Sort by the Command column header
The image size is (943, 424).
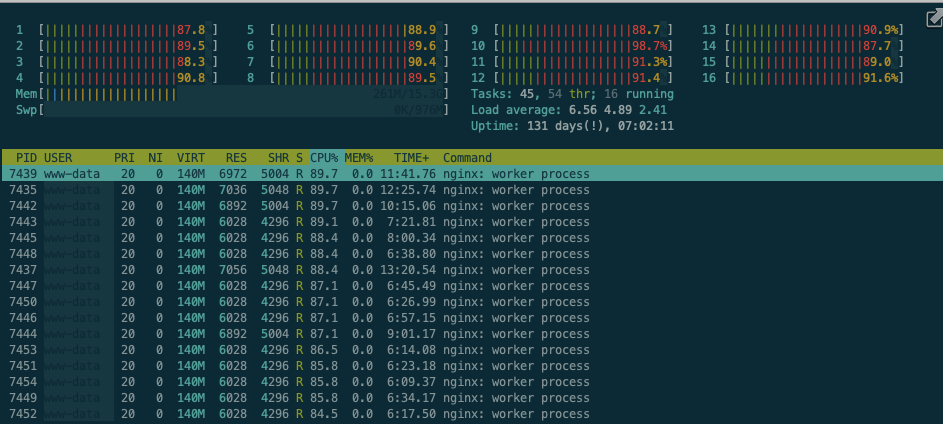coord(467,158)
